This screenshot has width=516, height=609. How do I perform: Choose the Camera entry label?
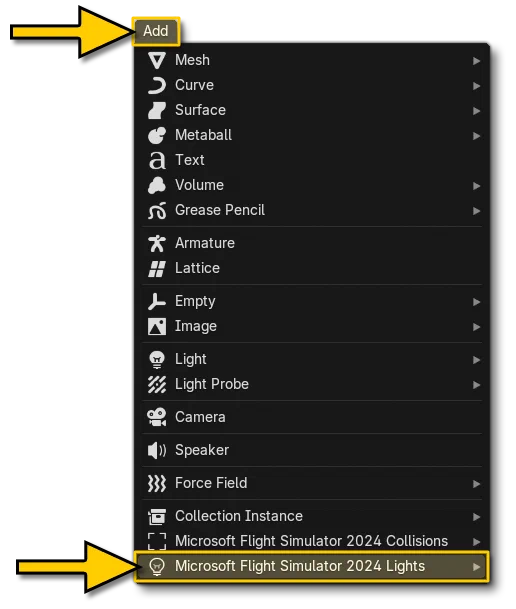coord(200,417)
